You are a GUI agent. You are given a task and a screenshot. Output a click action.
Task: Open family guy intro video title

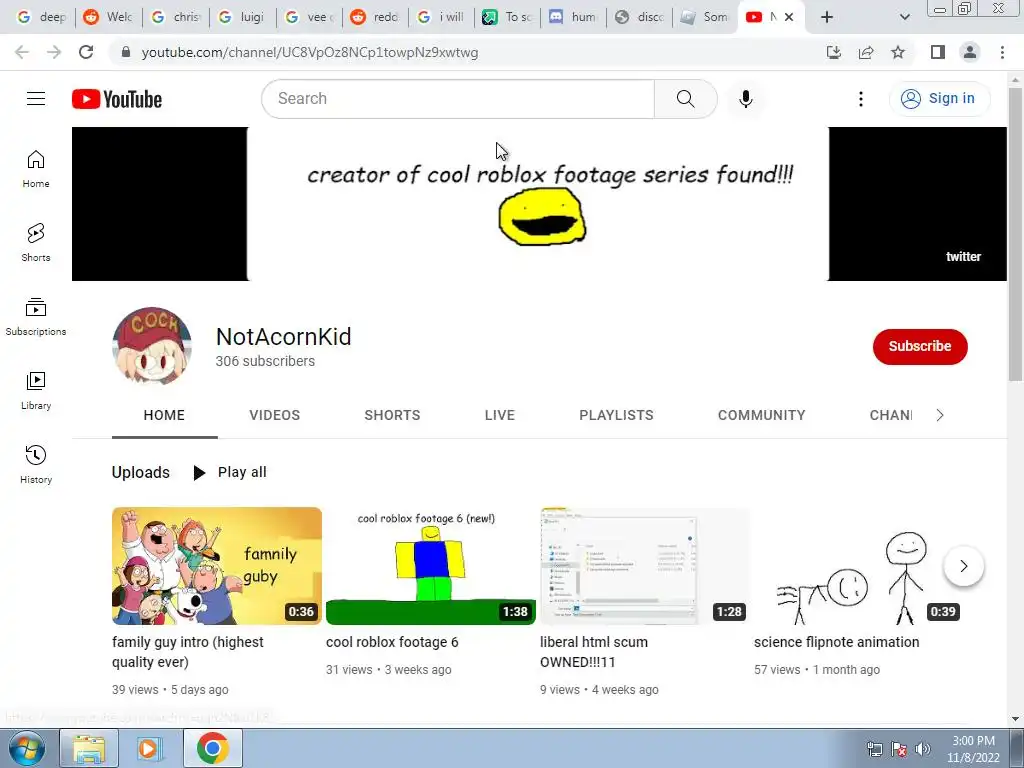[187, 652]
